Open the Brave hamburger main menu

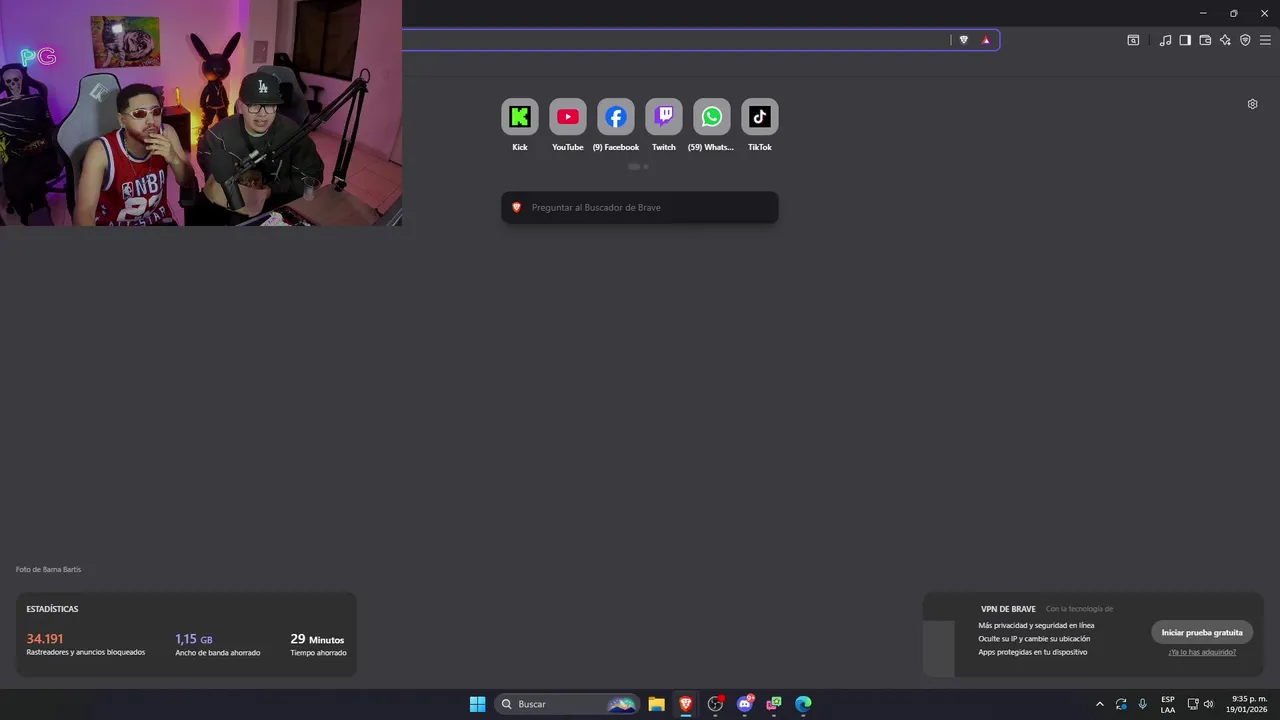(1265, 40)
